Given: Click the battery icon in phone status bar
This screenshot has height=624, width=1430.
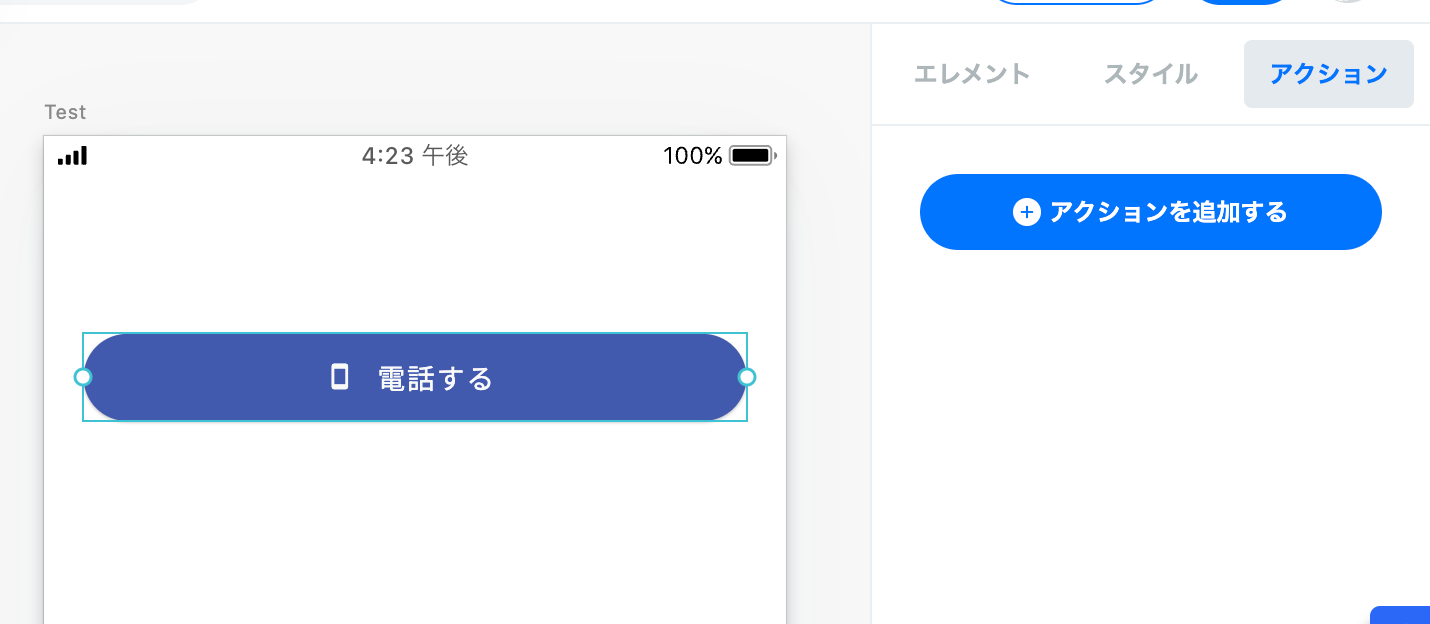Looking at the screenshot, I should (x=751, y=156).
